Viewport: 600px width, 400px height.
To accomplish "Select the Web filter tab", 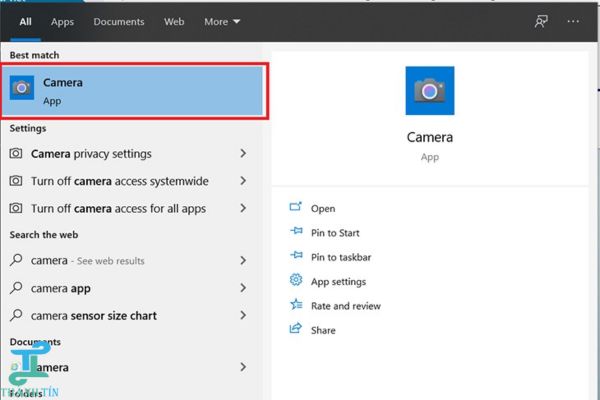I will pyautogui.click(x=174, y=21).
